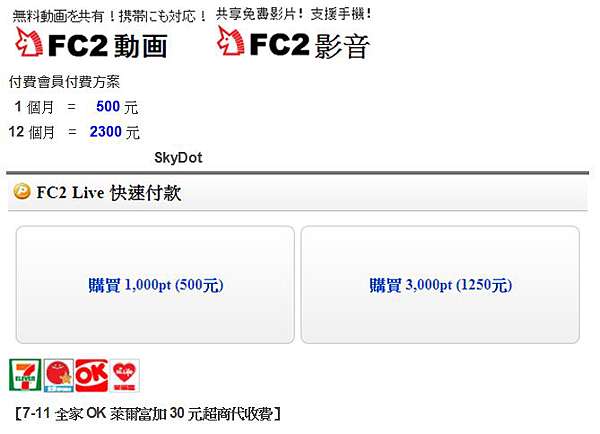The width and height of the screenshot is (600, 434).
Task: Click the unicorn logo beside FC2 影音
Action: pyautogui.click(x=229, y=42)
